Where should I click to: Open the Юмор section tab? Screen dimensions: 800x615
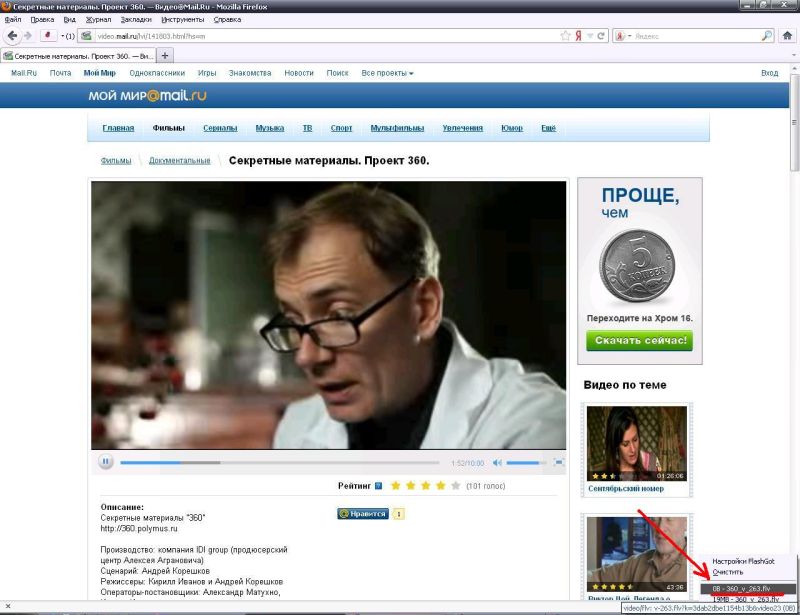click(x=512, y=128)
